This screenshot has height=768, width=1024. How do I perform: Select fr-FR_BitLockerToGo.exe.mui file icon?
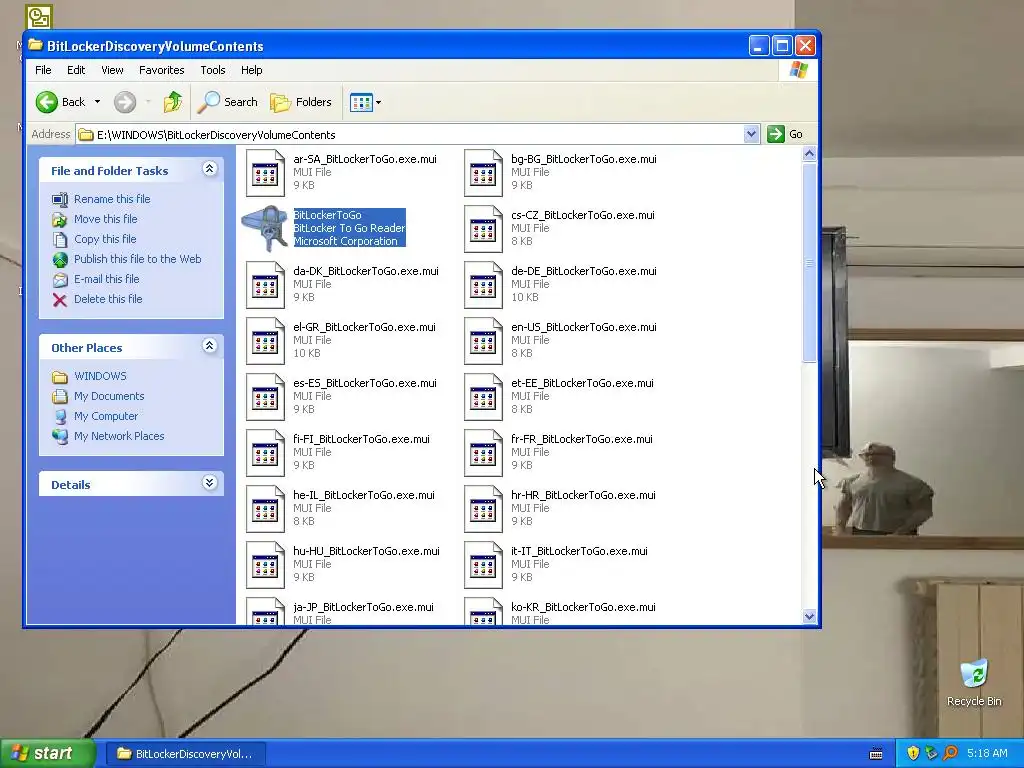tap(483, 453)
